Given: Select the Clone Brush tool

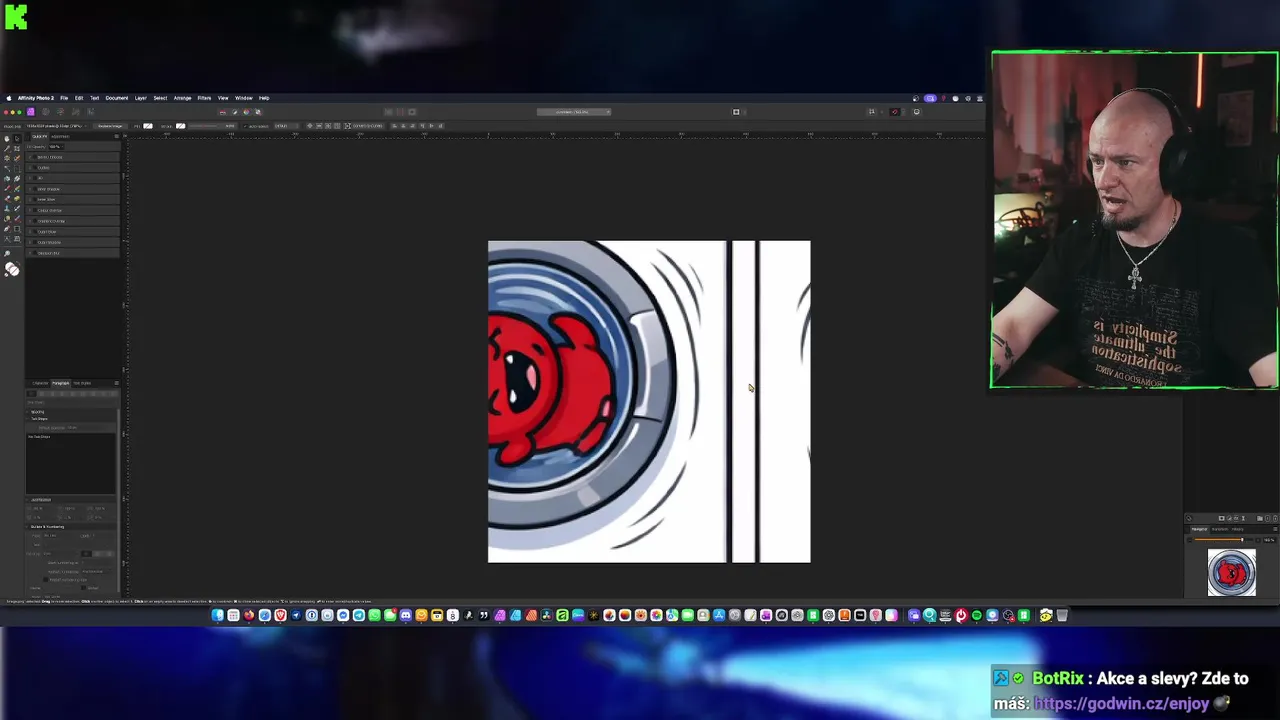Looking at the screenshot, I should tap(7, 209).
